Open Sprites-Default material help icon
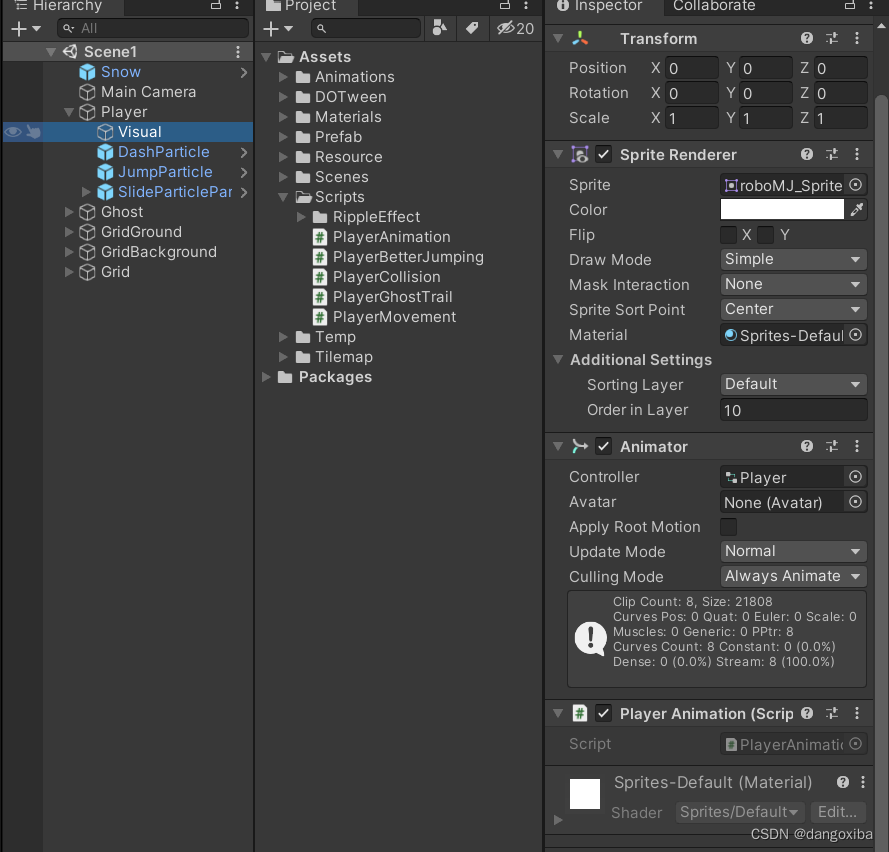 click(x=843, y=782)
